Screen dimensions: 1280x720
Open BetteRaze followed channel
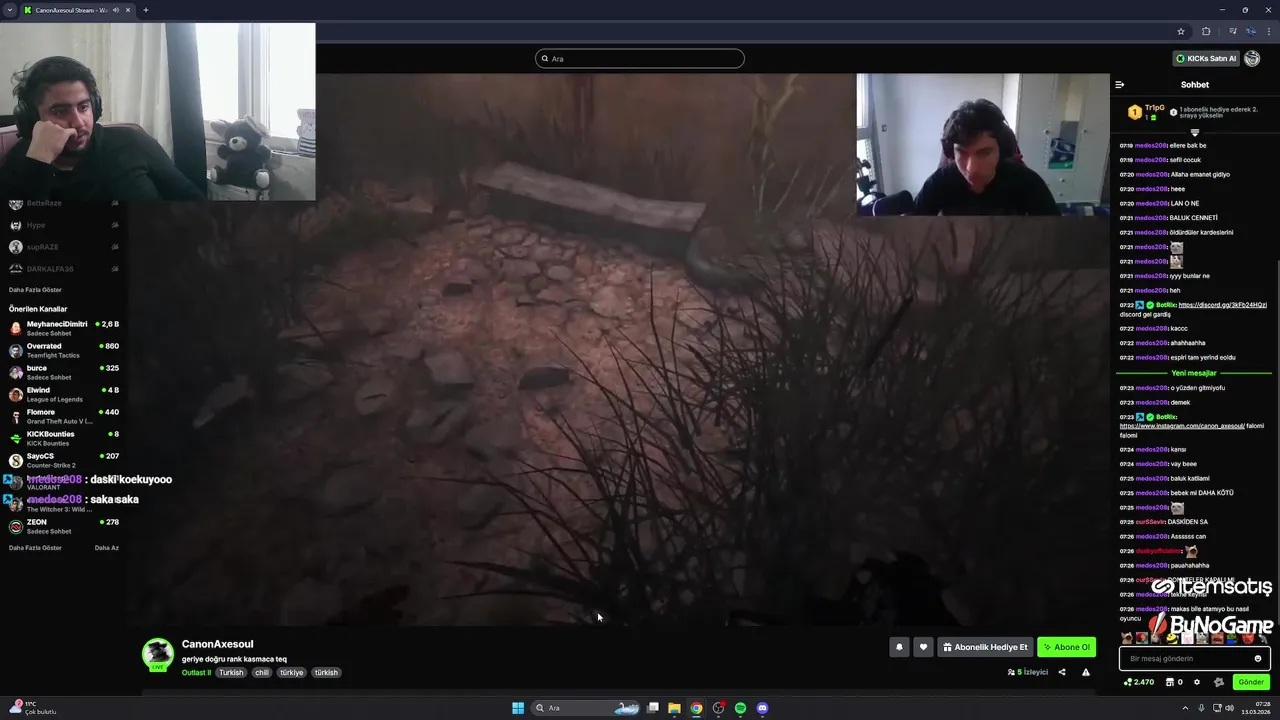tap(64, 203)
